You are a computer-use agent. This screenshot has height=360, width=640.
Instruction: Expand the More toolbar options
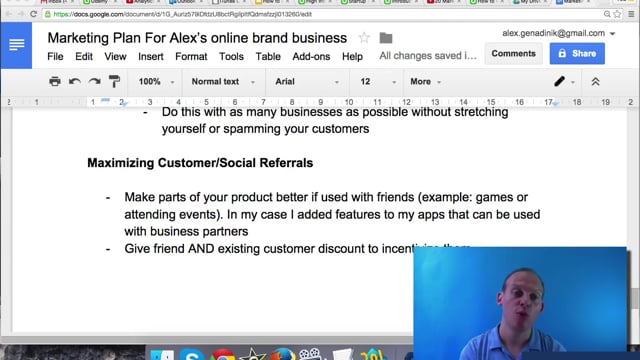click(x=426, y=82)
